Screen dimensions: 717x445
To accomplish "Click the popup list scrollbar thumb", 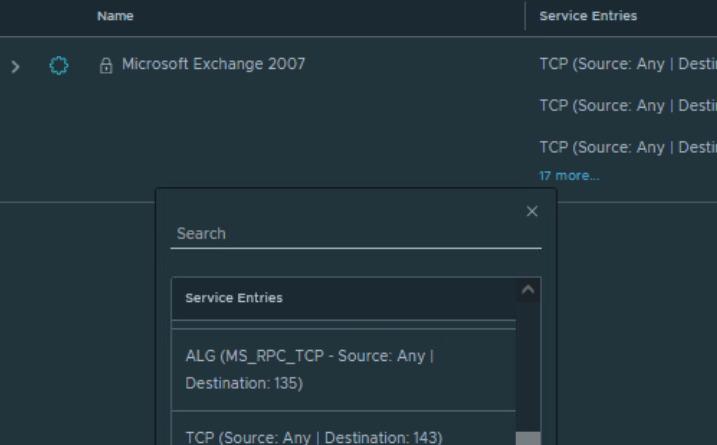I will point(528,438).
